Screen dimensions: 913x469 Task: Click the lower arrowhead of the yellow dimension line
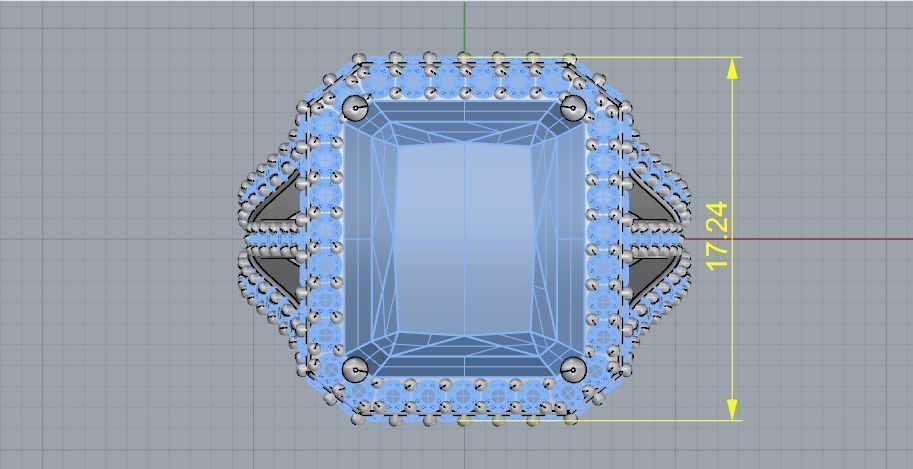(732, 409)
